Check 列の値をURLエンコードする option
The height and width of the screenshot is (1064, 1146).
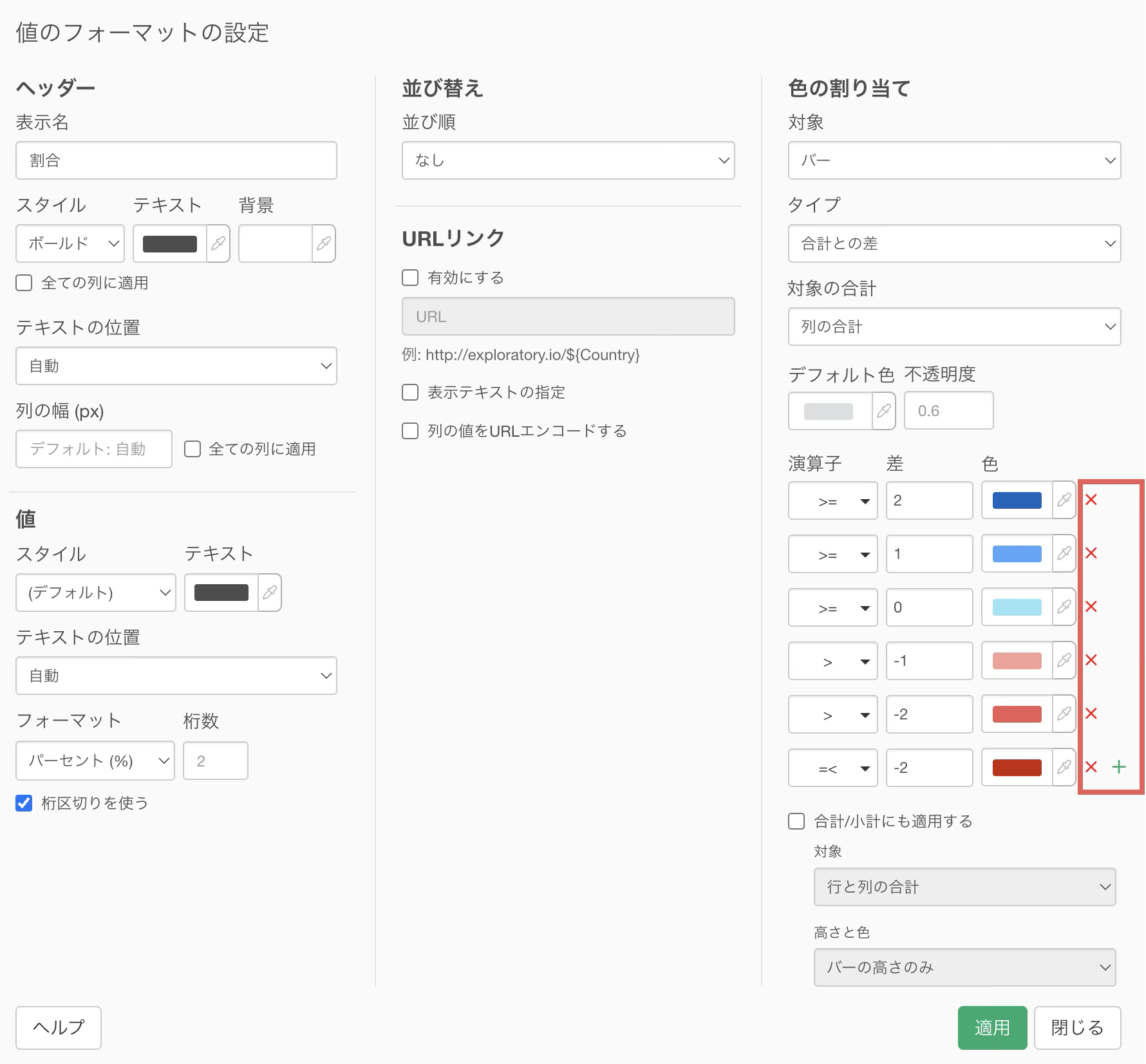(x=410, y=431)
